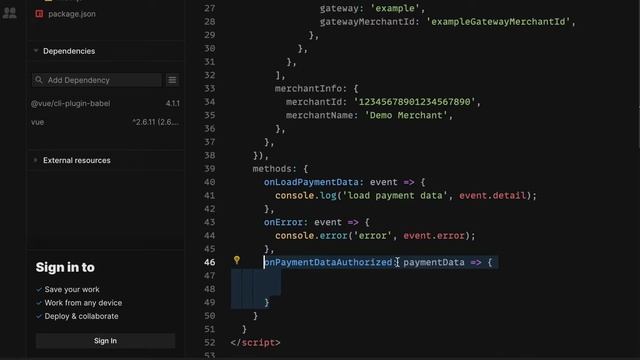The width and height of the screenshot is (640, 360).
Task: Click the search magnifier icon in Add Dependency
Action: click(x=39, y=80)
